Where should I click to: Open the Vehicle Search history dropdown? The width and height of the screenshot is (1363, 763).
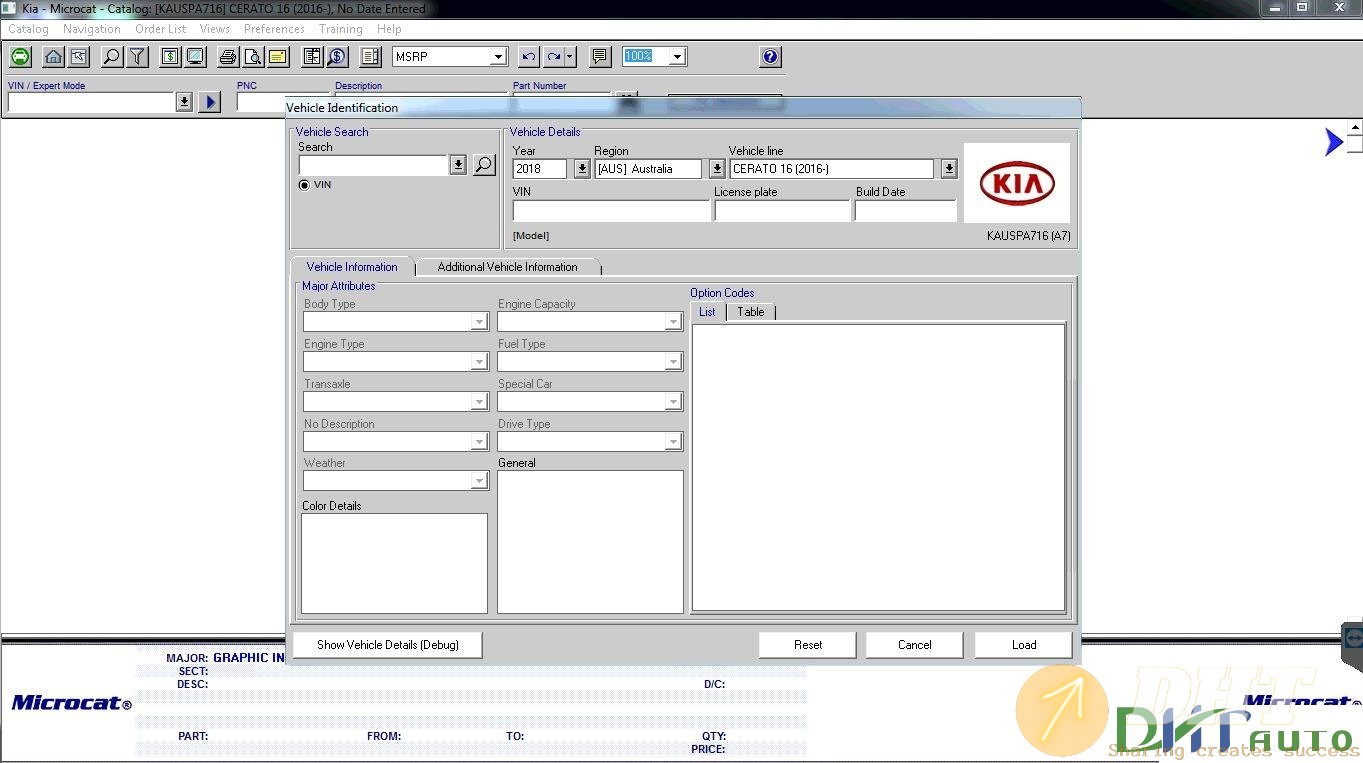point(458,165)
